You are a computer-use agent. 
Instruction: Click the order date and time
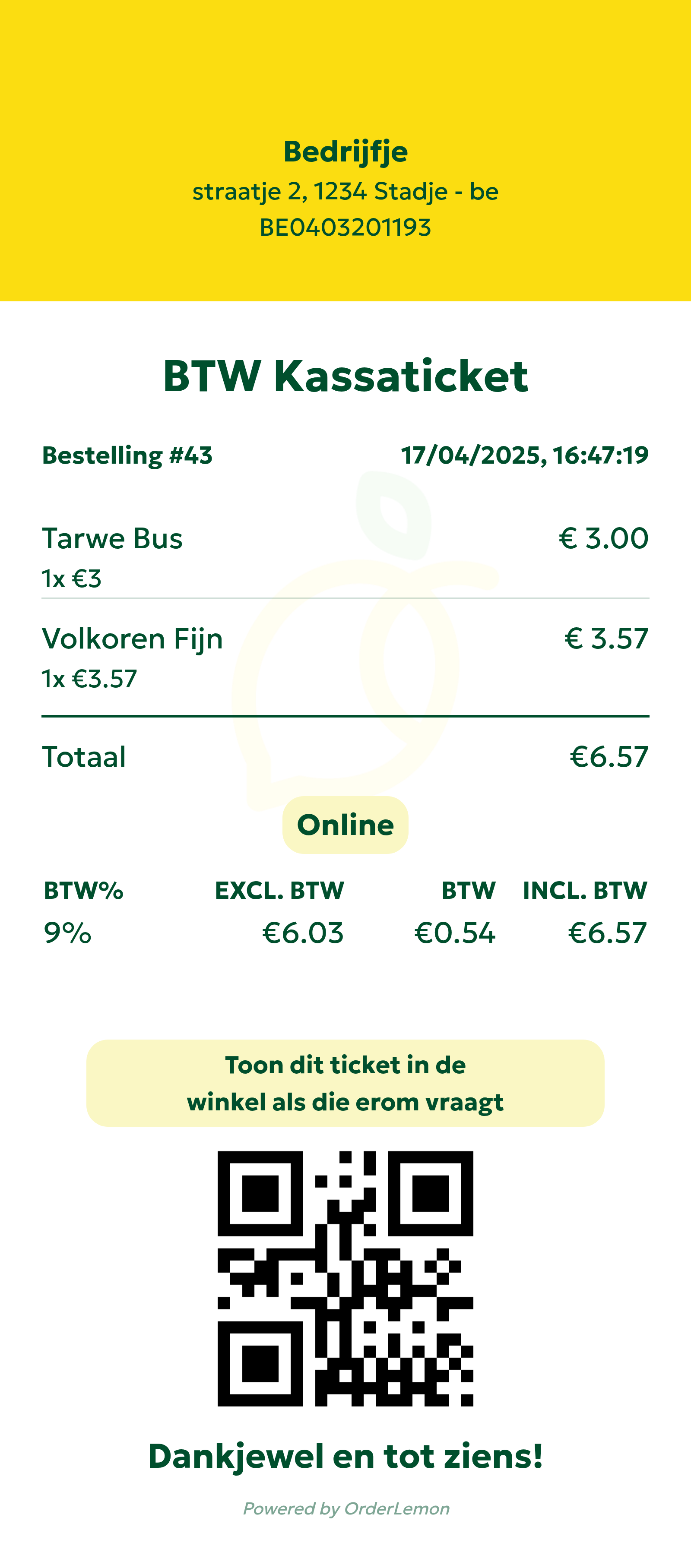click(x=525, y=455)
